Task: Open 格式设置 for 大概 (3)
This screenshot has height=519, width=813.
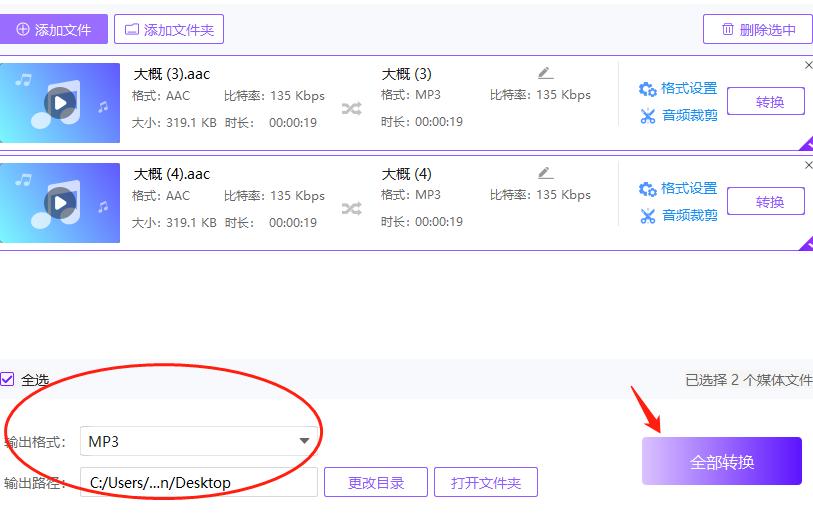Action: pos(678,89)
